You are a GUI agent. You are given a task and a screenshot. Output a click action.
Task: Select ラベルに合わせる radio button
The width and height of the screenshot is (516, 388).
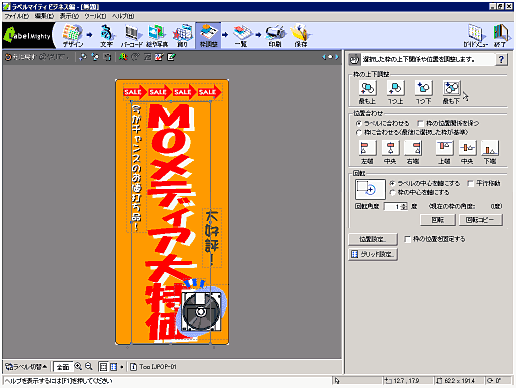359,123
